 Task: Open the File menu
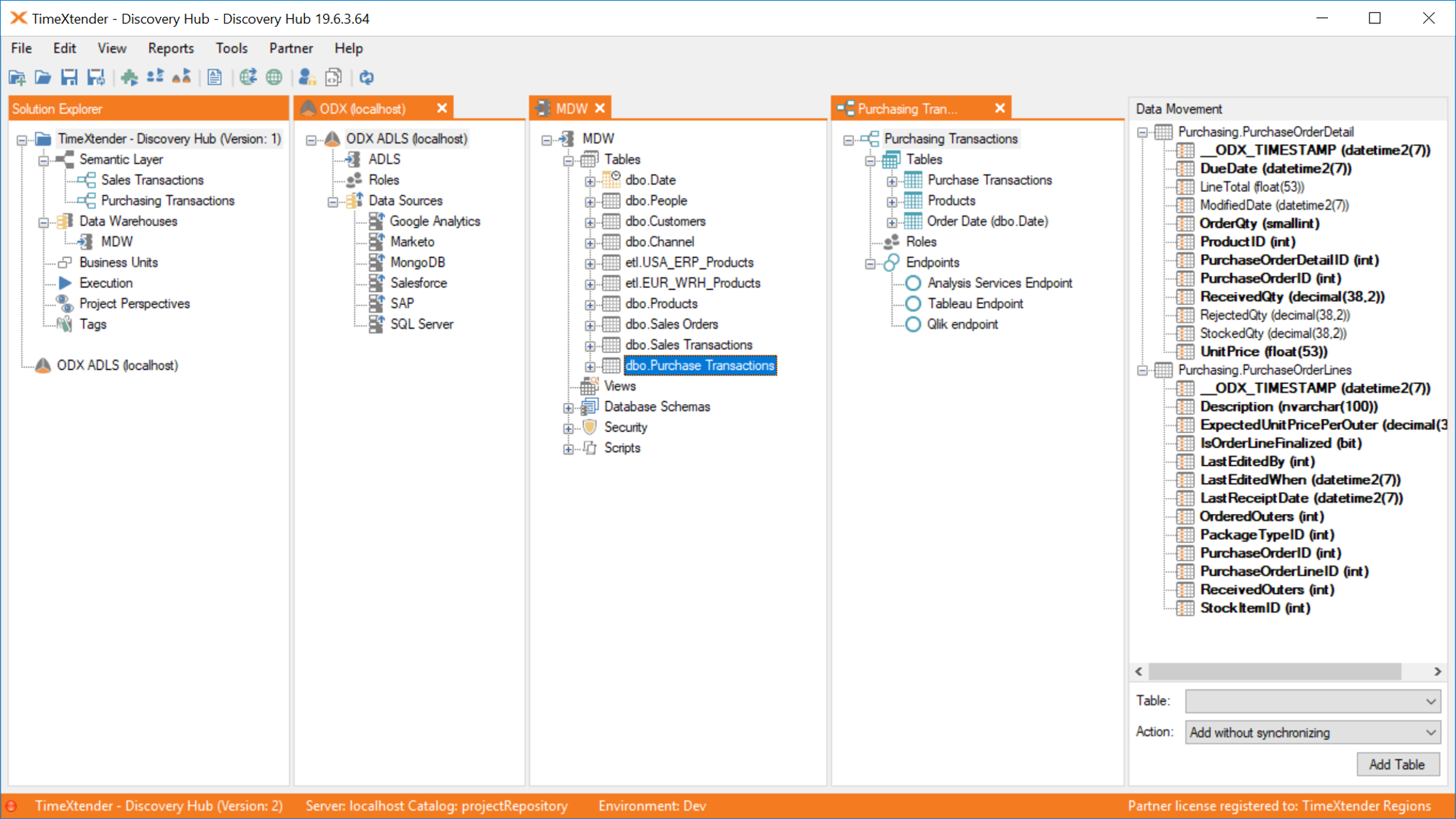point(21,48)
